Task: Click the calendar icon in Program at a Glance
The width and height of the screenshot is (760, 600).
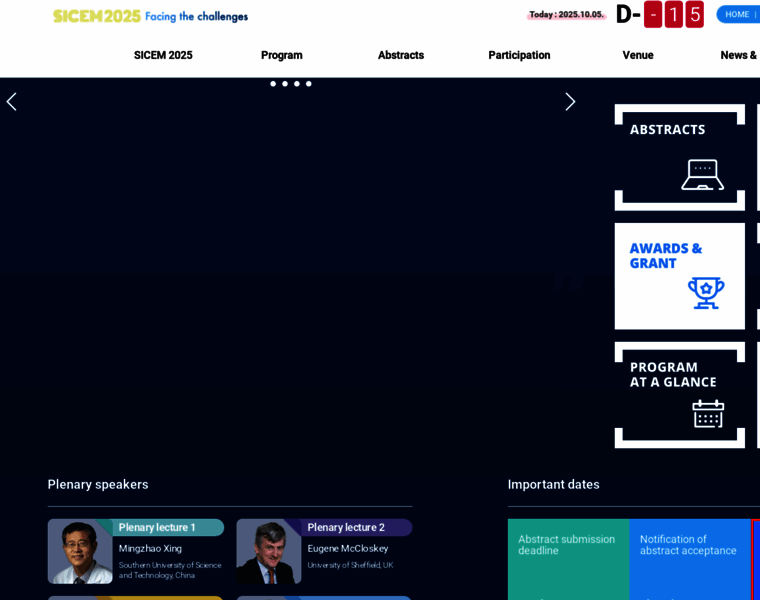Action: 708,414
